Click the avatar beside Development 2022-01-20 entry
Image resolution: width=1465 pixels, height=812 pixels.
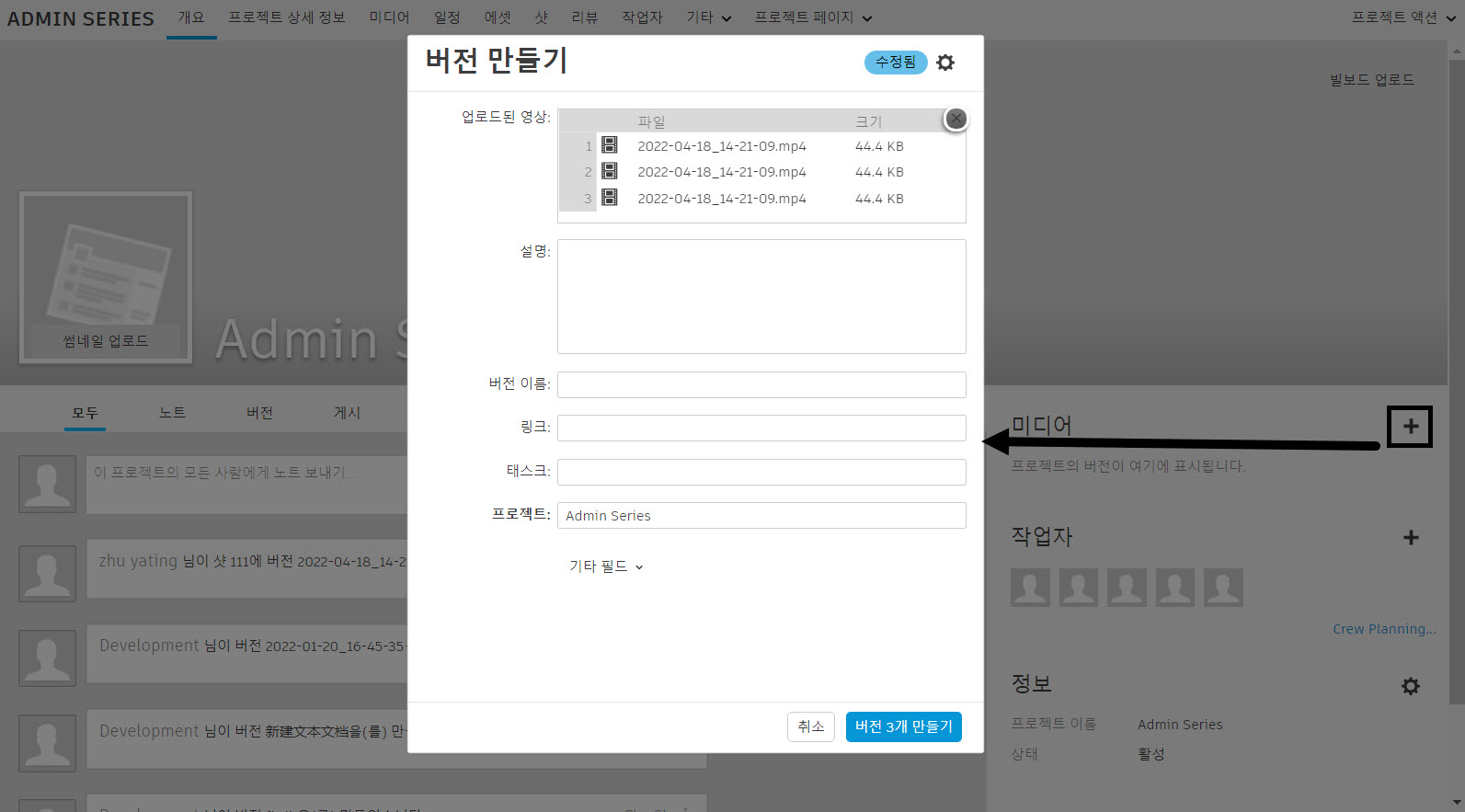[x=47, y=658]
